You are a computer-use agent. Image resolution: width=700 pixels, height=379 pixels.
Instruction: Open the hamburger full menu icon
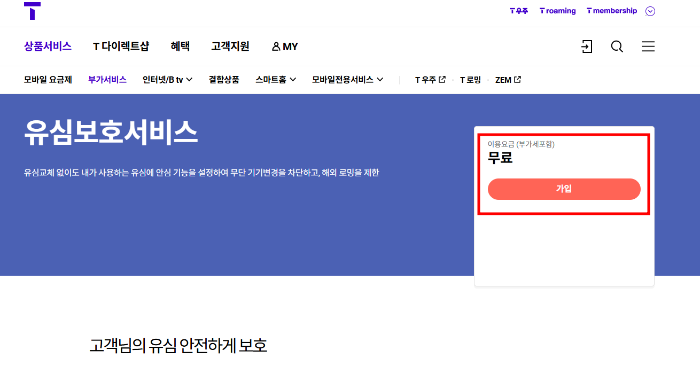point(648,46)
